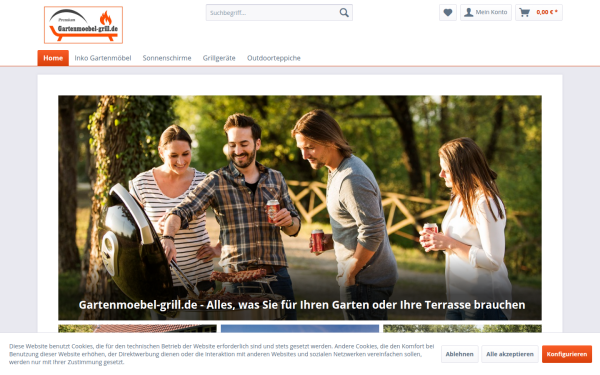Image resolution: width=600 pixels, height=375 pixels.
Task: Click the red-roof teaser thumbnail below banner
Action: (137, 328)
